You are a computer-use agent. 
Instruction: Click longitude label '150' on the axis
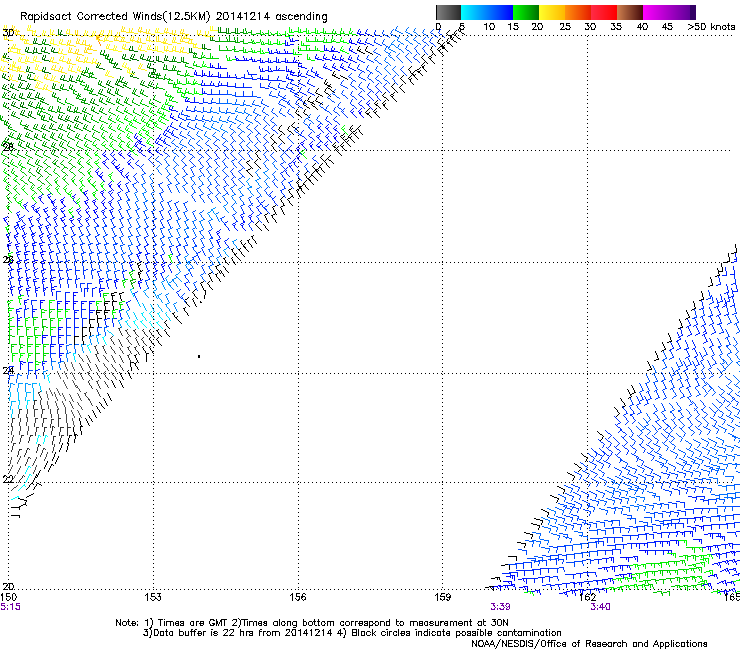(x=8, y=597)
